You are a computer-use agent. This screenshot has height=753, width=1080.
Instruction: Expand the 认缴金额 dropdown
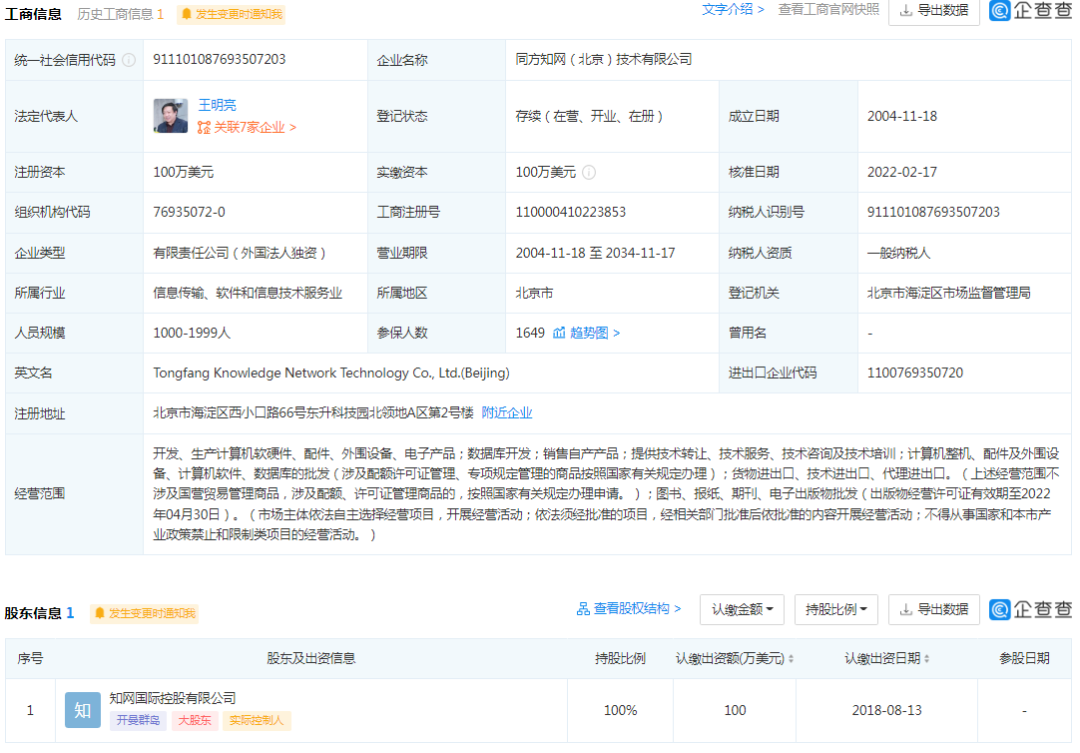coord(742,610)
